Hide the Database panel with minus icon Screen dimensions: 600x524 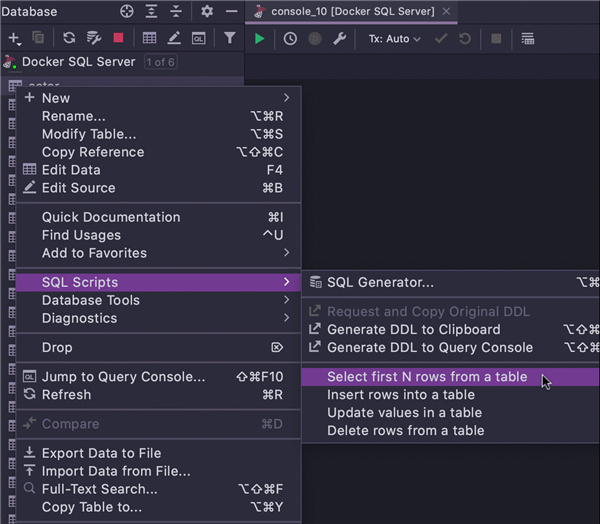pos(232,11)
